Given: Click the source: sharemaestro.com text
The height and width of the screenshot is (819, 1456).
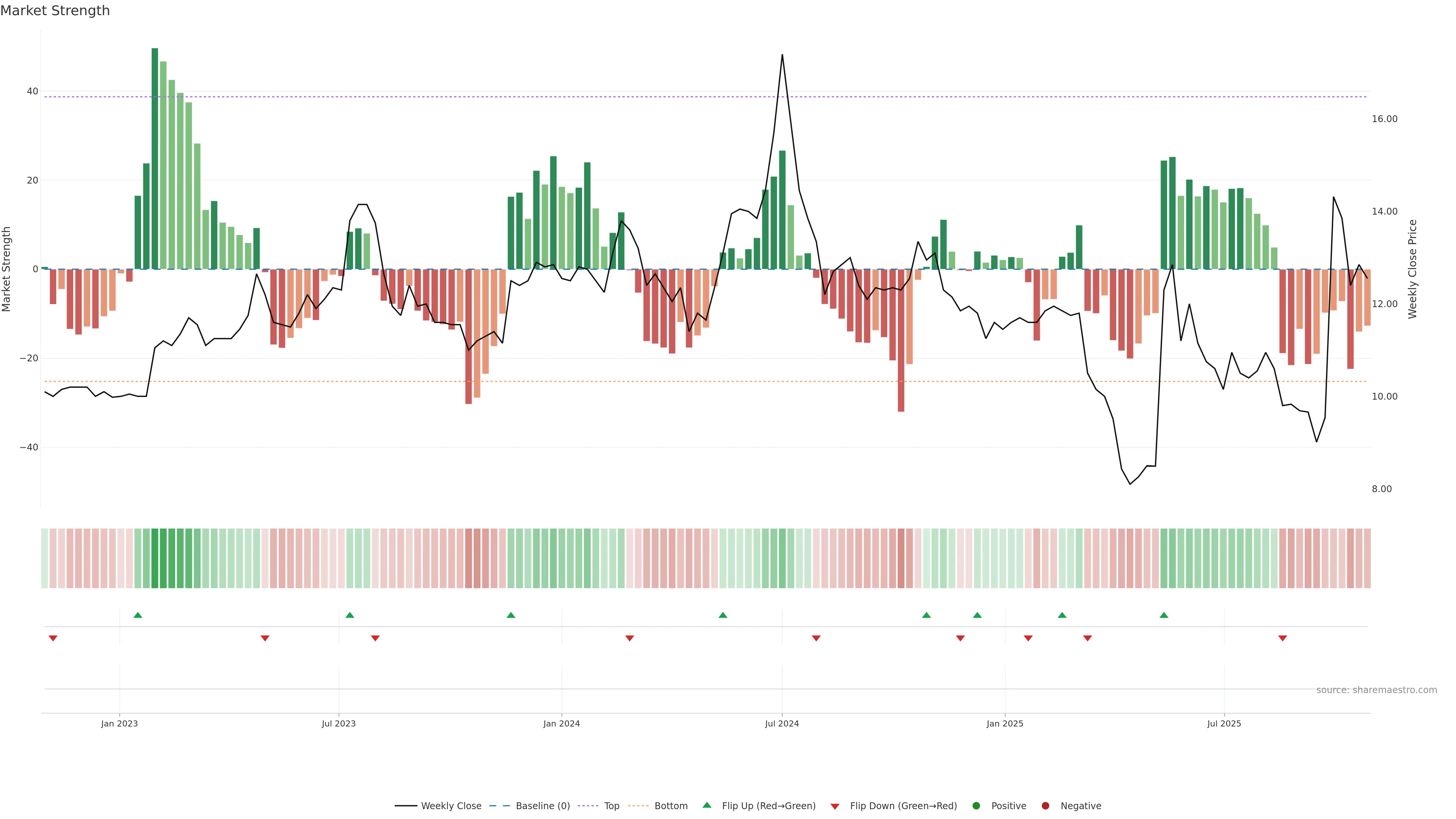Looking at the screenshot, I should 1376,690.
